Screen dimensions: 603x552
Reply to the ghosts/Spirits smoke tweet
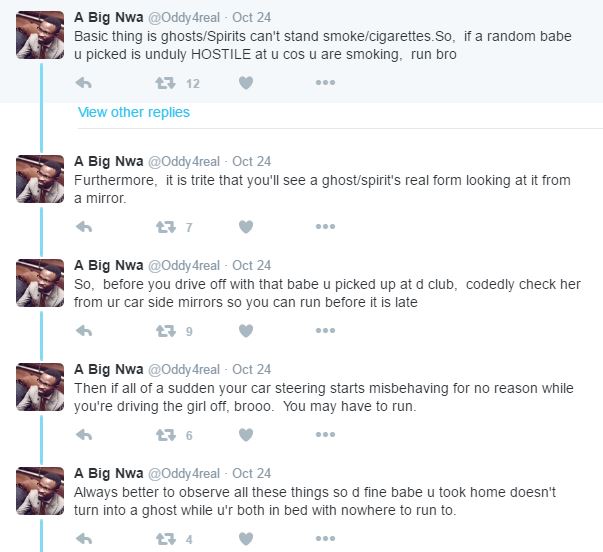84,83
